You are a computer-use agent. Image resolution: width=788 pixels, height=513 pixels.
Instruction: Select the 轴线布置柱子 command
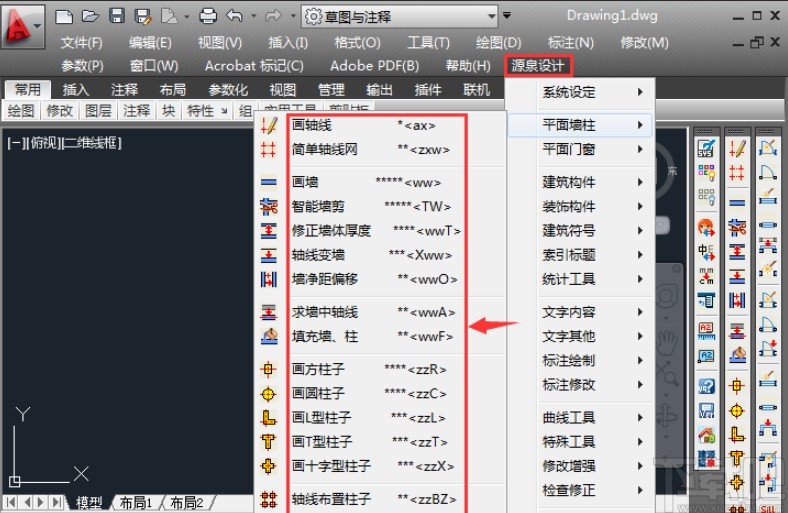378,499
